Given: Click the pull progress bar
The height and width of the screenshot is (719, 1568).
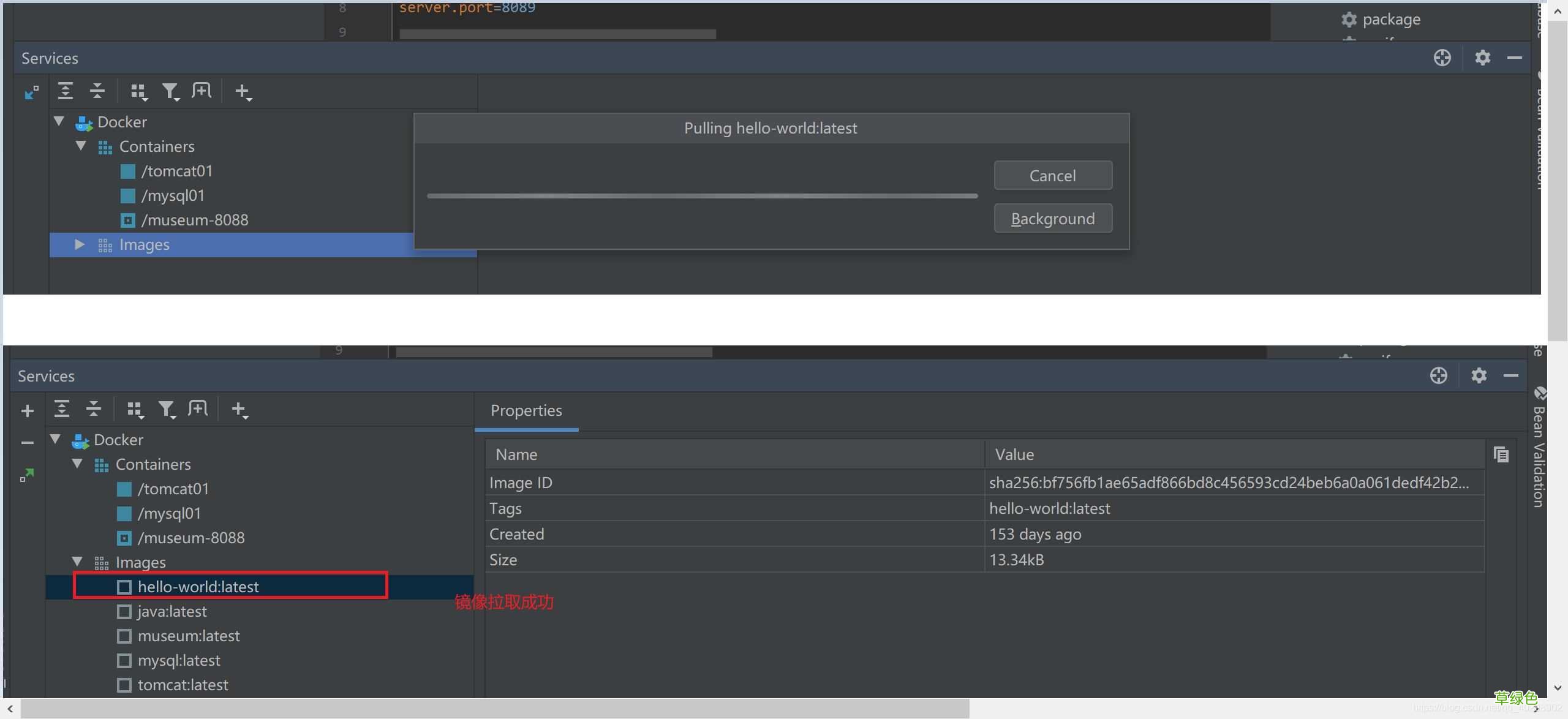Looking at the screenshot, I should coord(702,196).
